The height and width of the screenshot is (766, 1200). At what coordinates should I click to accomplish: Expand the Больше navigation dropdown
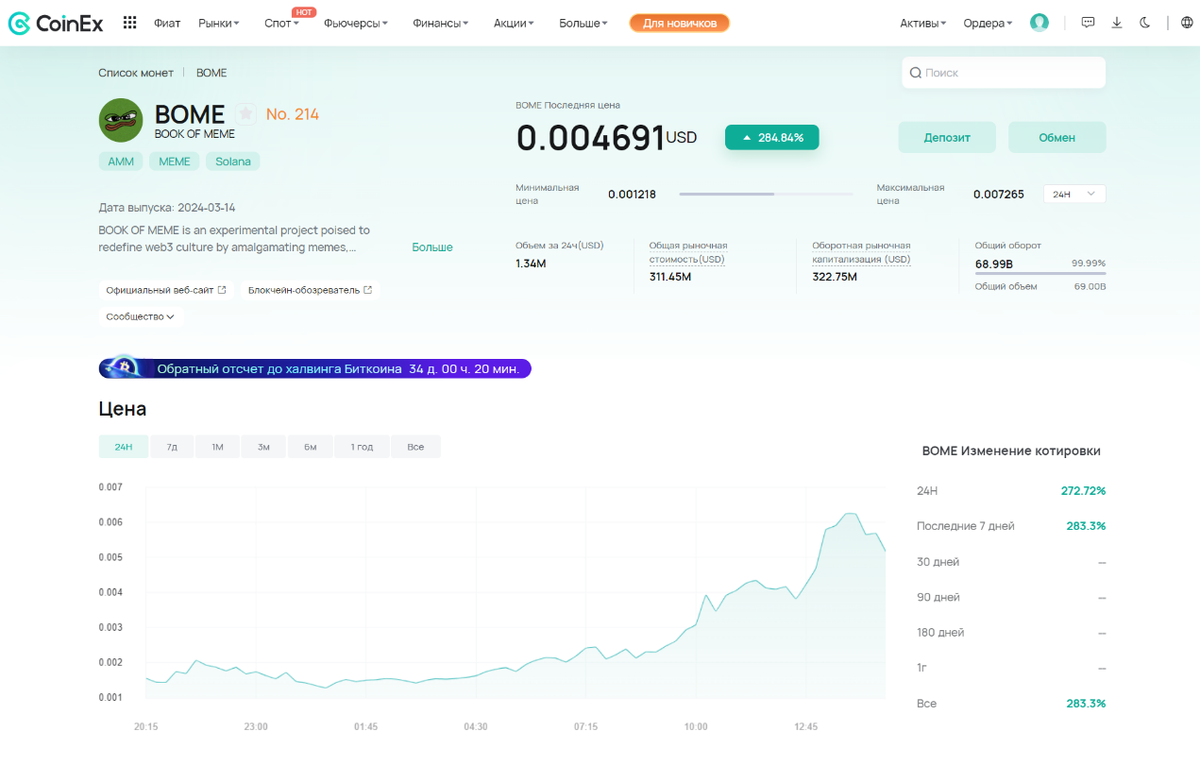(583, 23)
